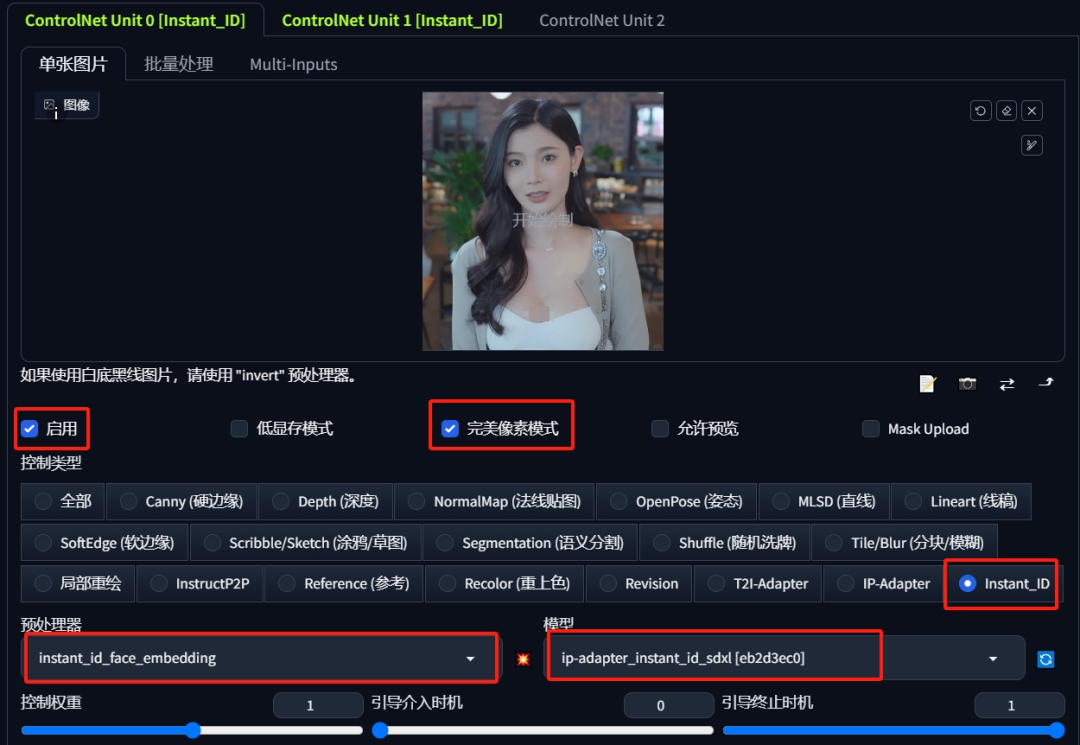Image resolution: width=1080 pixels, height=745 pixels.
Task: Click the 引导介入时机 value field
Action: [x=669, y=705]
